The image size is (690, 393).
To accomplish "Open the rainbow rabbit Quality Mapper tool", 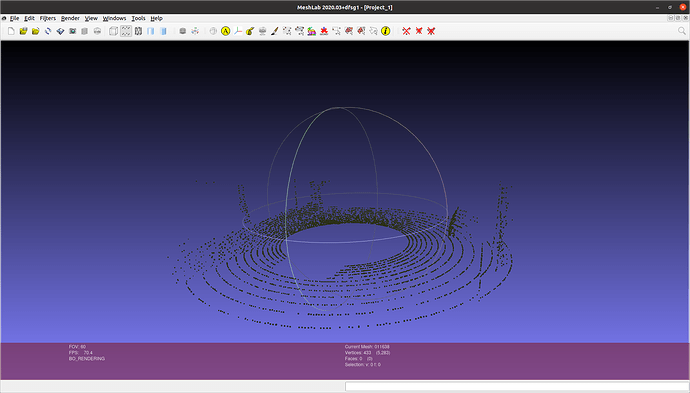I will click(x=312, y=31).
